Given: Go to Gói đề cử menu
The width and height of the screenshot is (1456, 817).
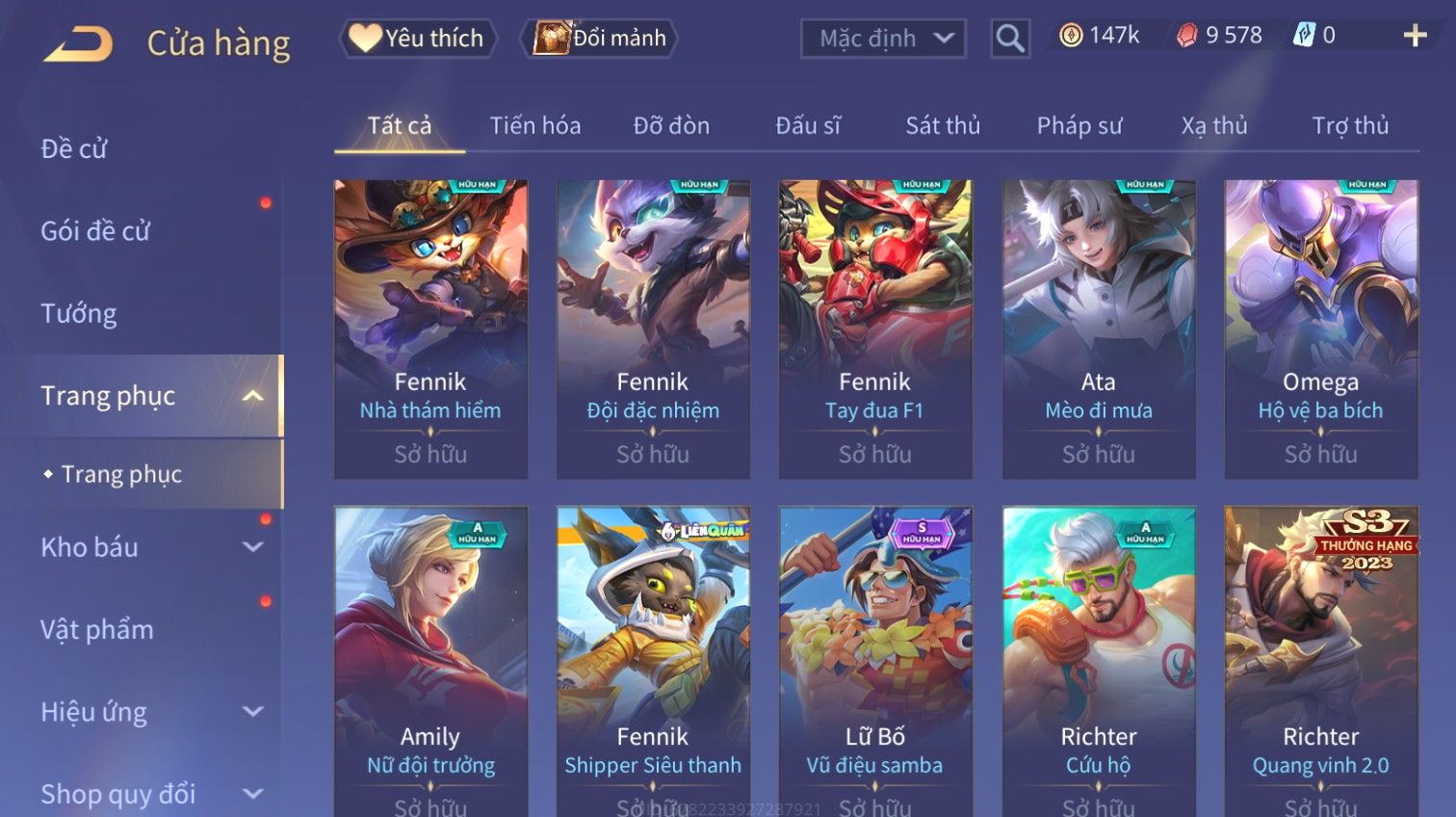Looking at the screenshot, I should pos(95,231).
